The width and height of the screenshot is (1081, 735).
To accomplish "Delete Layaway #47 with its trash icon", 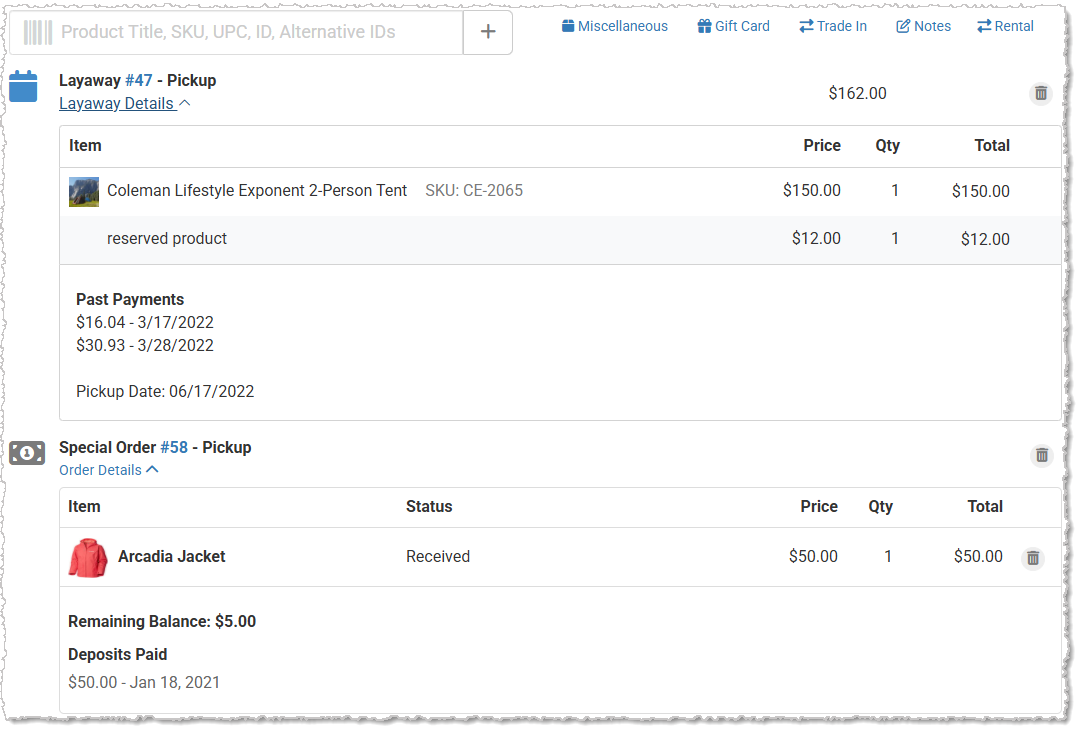I will point(1041,93).
